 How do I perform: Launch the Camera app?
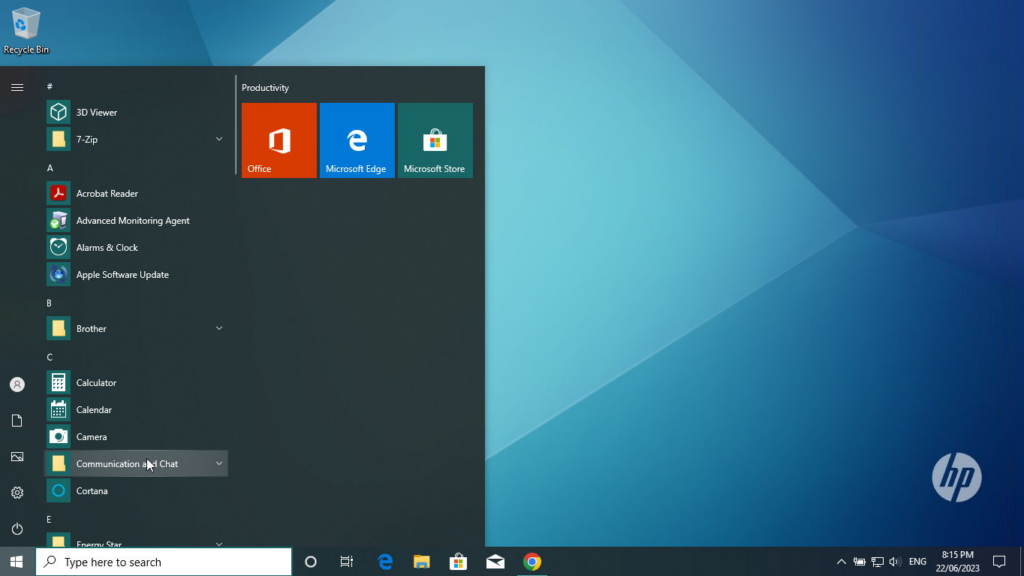(x=136, y=437)
